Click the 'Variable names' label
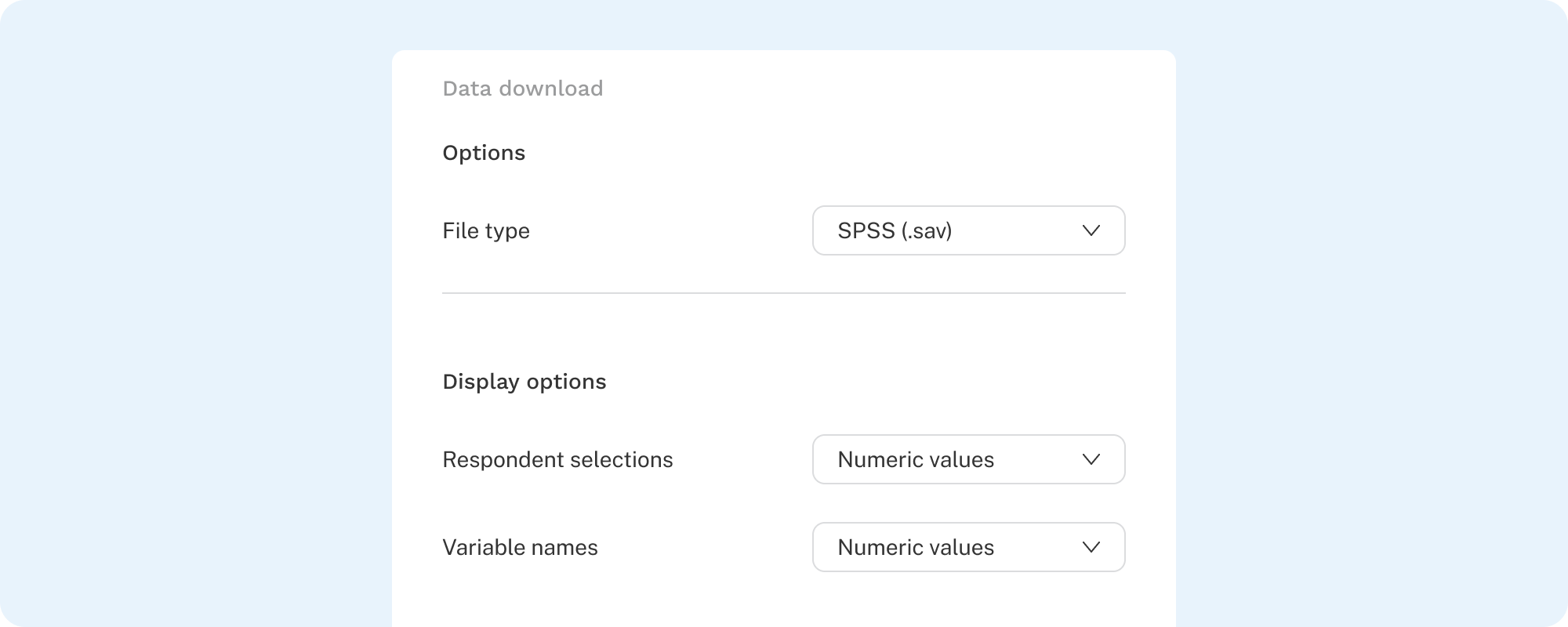This screenshot has height=627, width=1568. click(520, 547)
